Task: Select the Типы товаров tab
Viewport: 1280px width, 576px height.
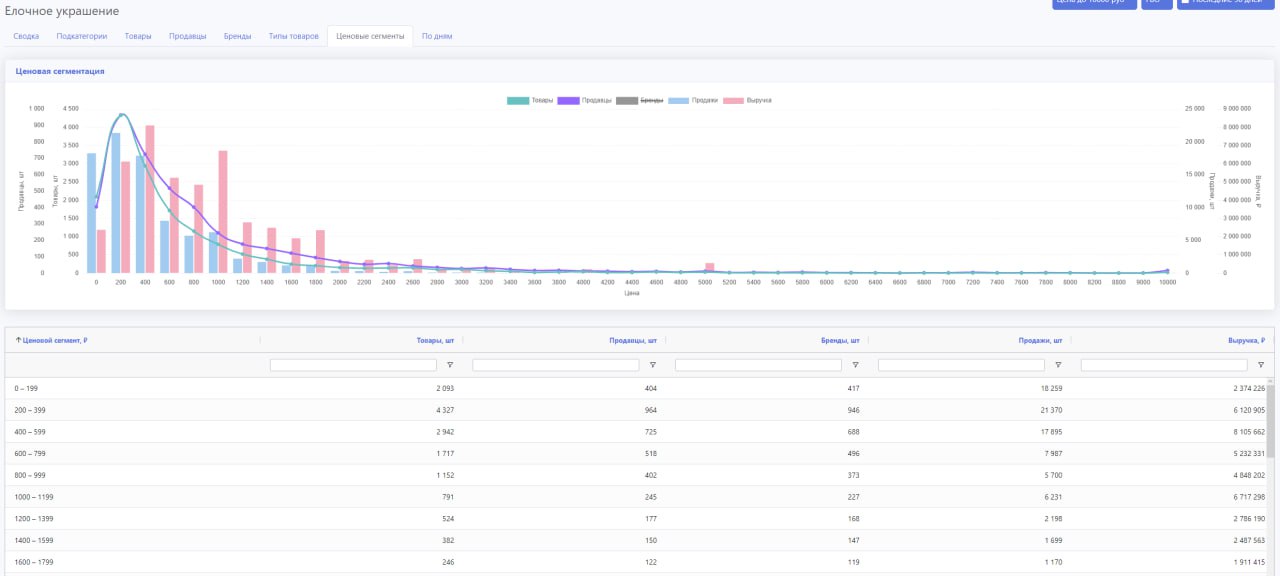Action: 294,36
